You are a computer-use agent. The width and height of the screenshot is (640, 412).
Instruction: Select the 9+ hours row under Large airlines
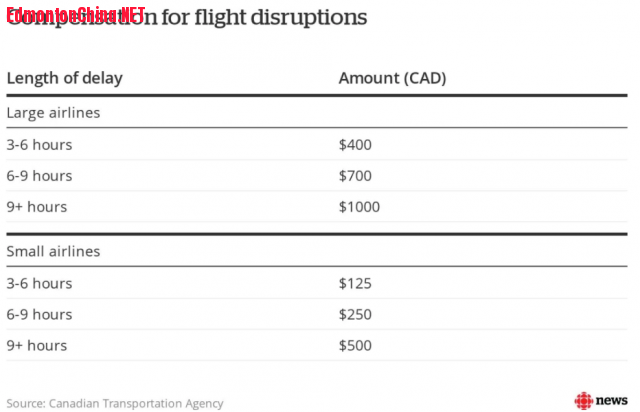point(317,207)
